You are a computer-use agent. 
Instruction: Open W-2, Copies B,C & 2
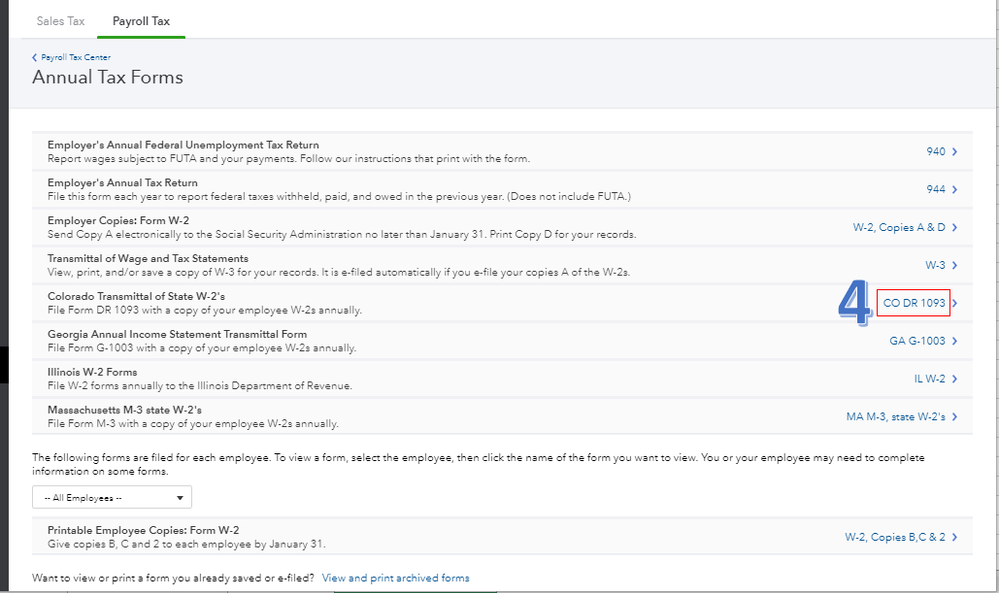click(x=894, y=537)
